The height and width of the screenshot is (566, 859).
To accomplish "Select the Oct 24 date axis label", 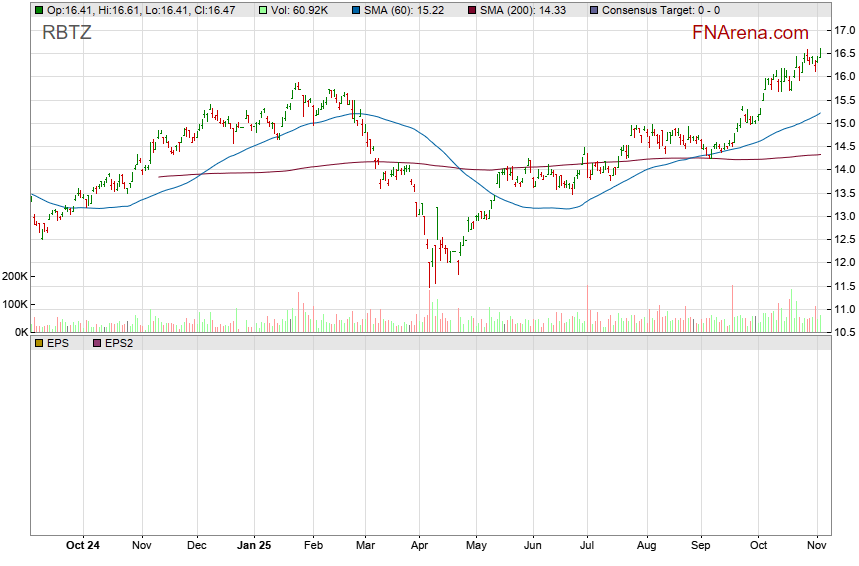I will [82, 546].
